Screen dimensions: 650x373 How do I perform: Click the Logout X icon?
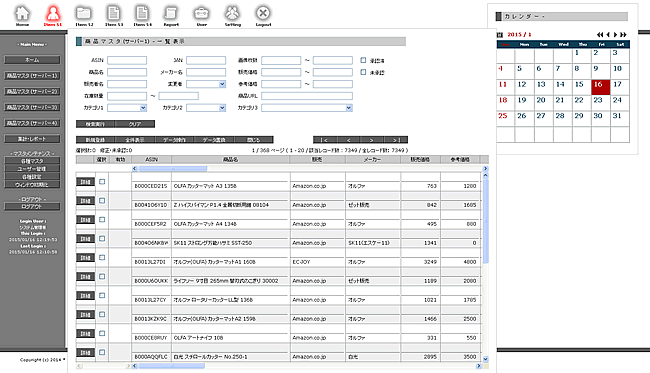pyautogui.click(x=263, y=14)
